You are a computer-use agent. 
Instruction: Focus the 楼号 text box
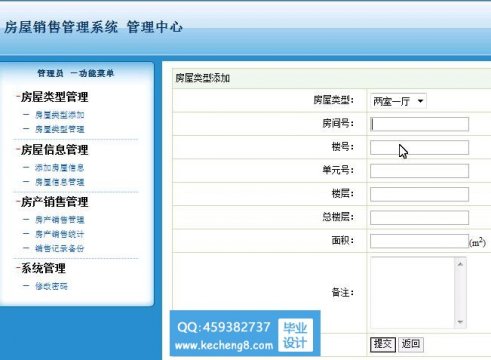point(419,147)
